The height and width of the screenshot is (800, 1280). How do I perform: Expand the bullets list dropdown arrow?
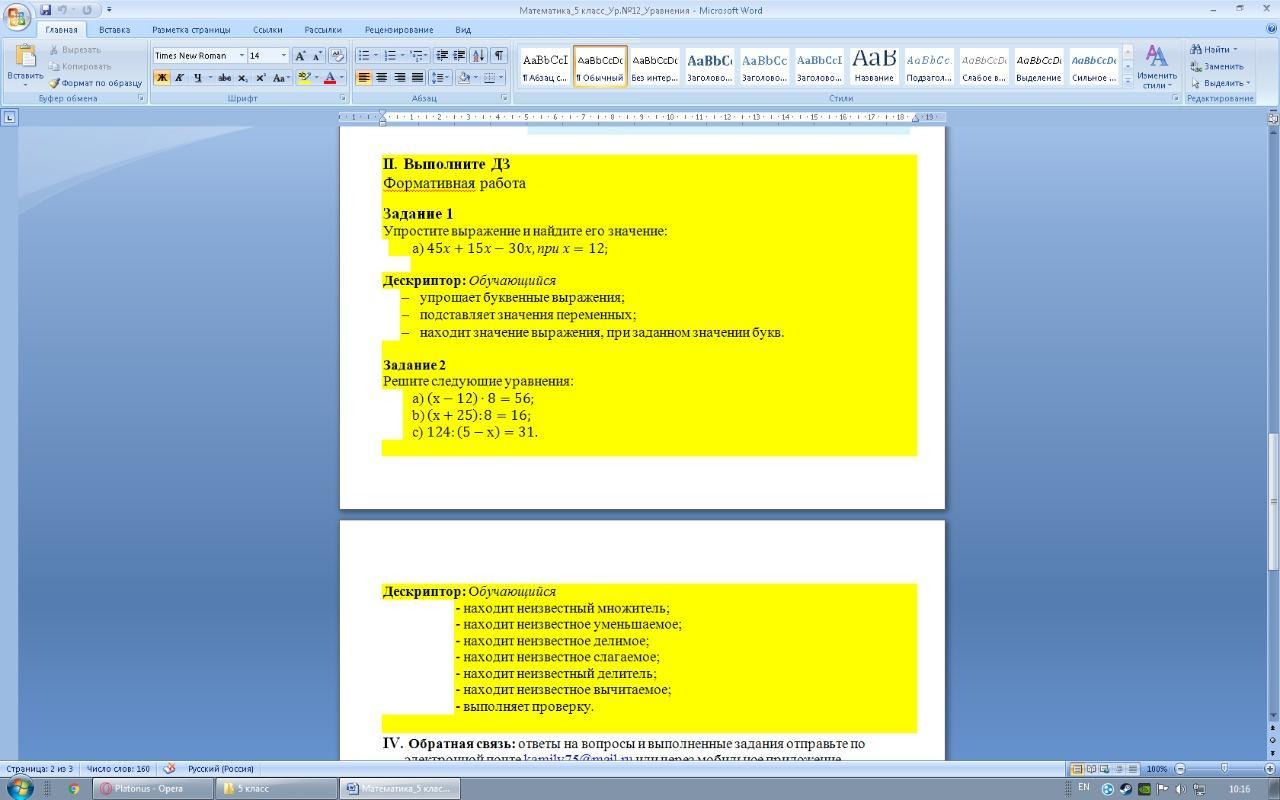click(x=376, y=56)
